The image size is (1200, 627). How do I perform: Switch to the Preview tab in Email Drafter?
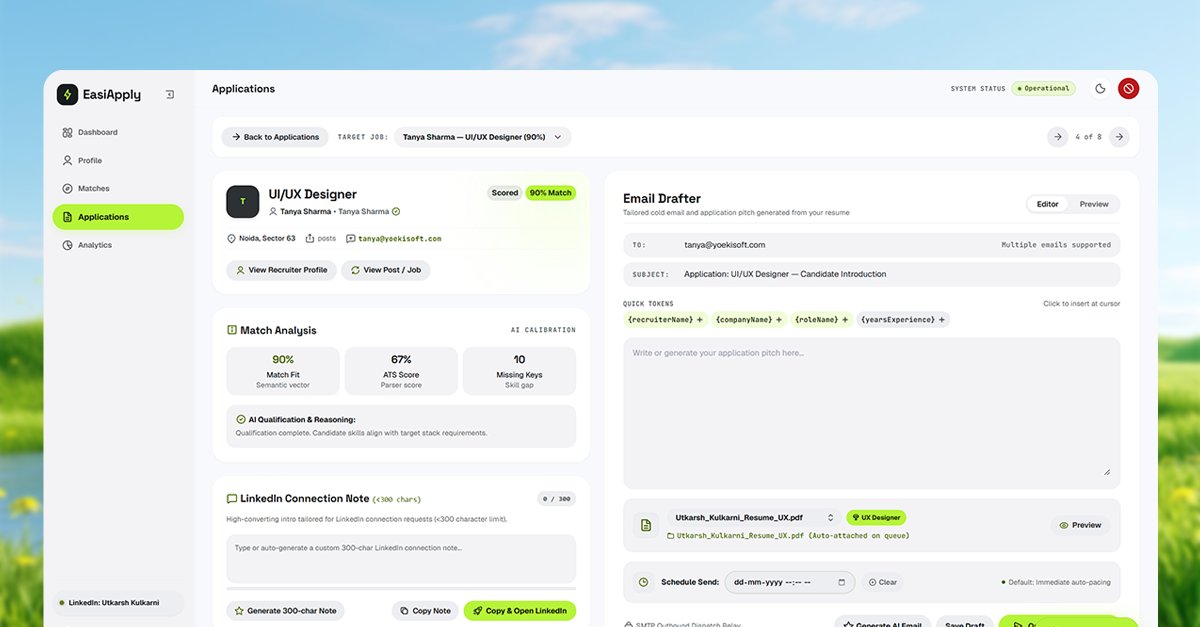click(1094, 204)
